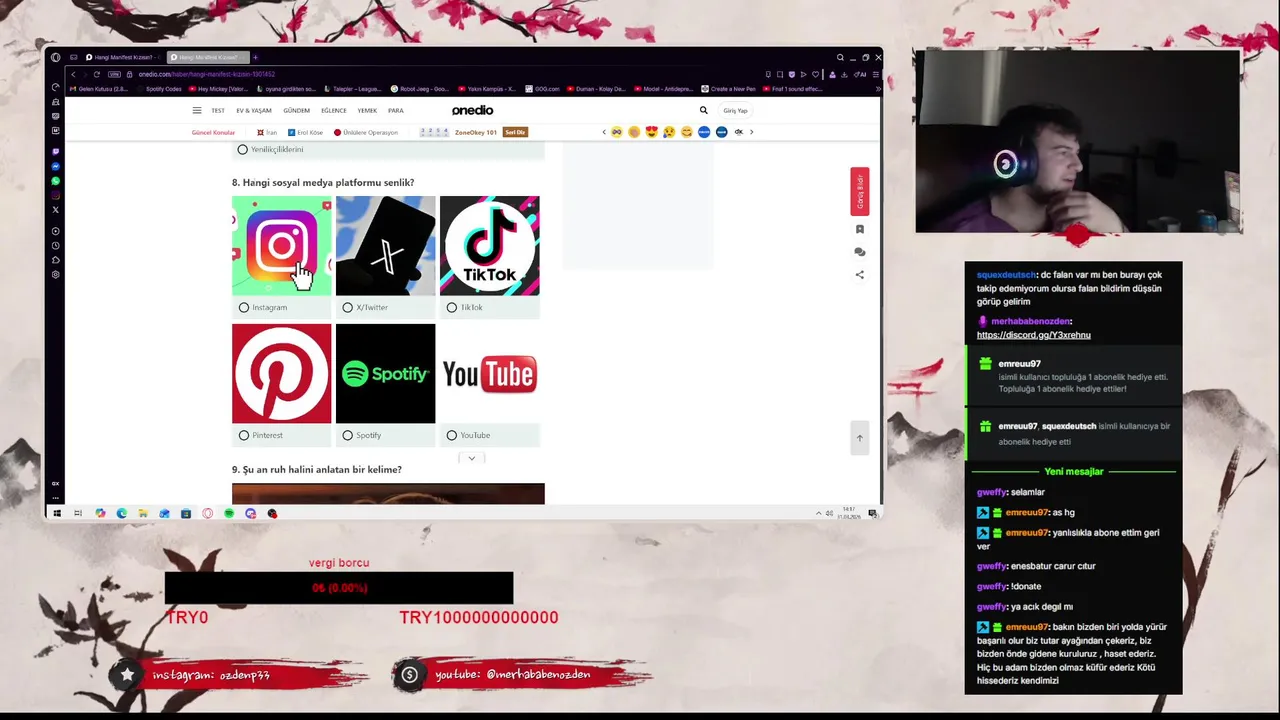Open X in the browser sidebar
This screenshot has width=1280, height=720.
tap(55, 209)
